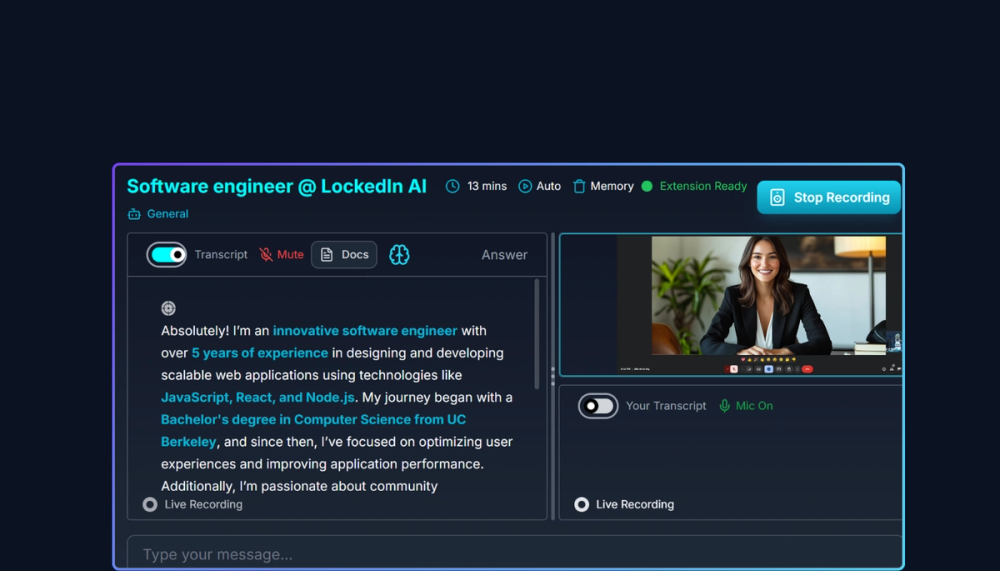Click the panel divider drag handle dots
This screenshot has height=571, width=1000.
pyautogui.click(x=553, y=376)
